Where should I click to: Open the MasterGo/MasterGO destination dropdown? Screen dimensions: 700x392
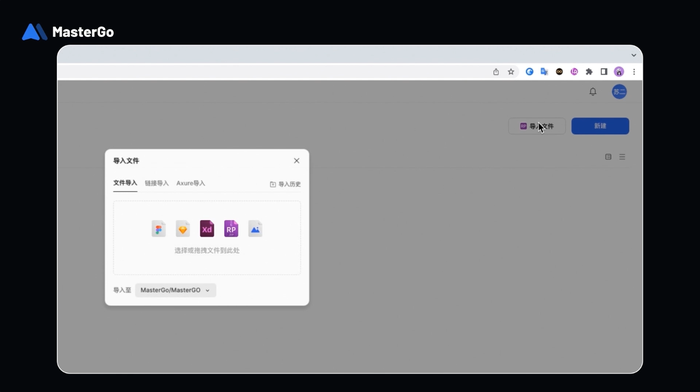click(175, 290)
